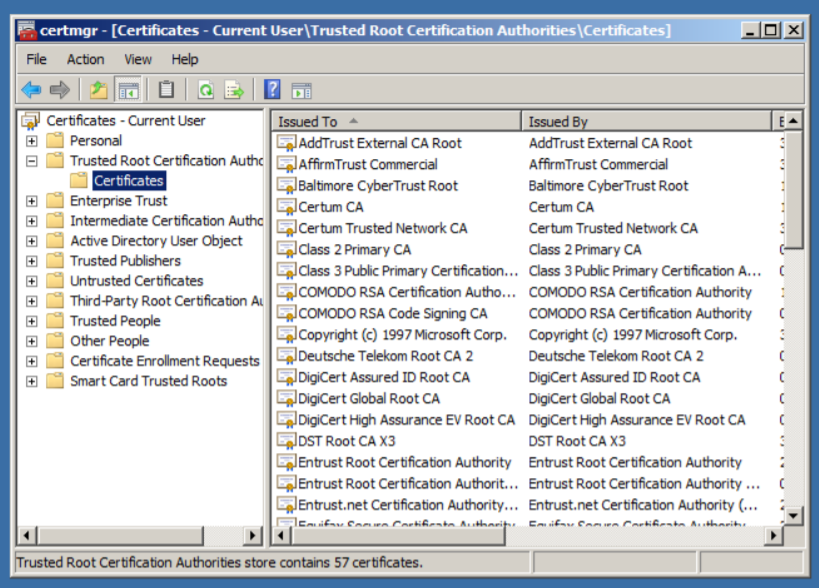
Task: Click right arrow of tree pane scrollbar
Action: (x=253, y=535)
